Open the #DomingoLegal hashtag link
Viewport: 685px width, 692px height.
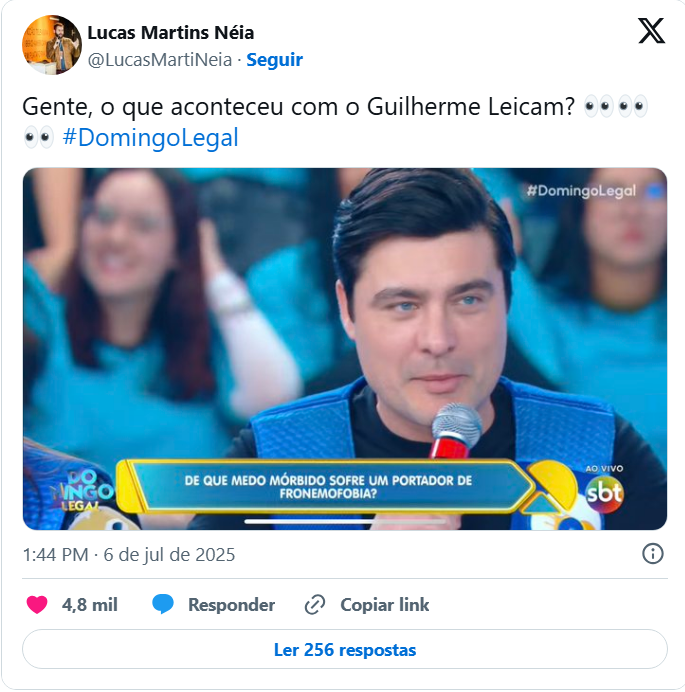(x=151, y=137)
